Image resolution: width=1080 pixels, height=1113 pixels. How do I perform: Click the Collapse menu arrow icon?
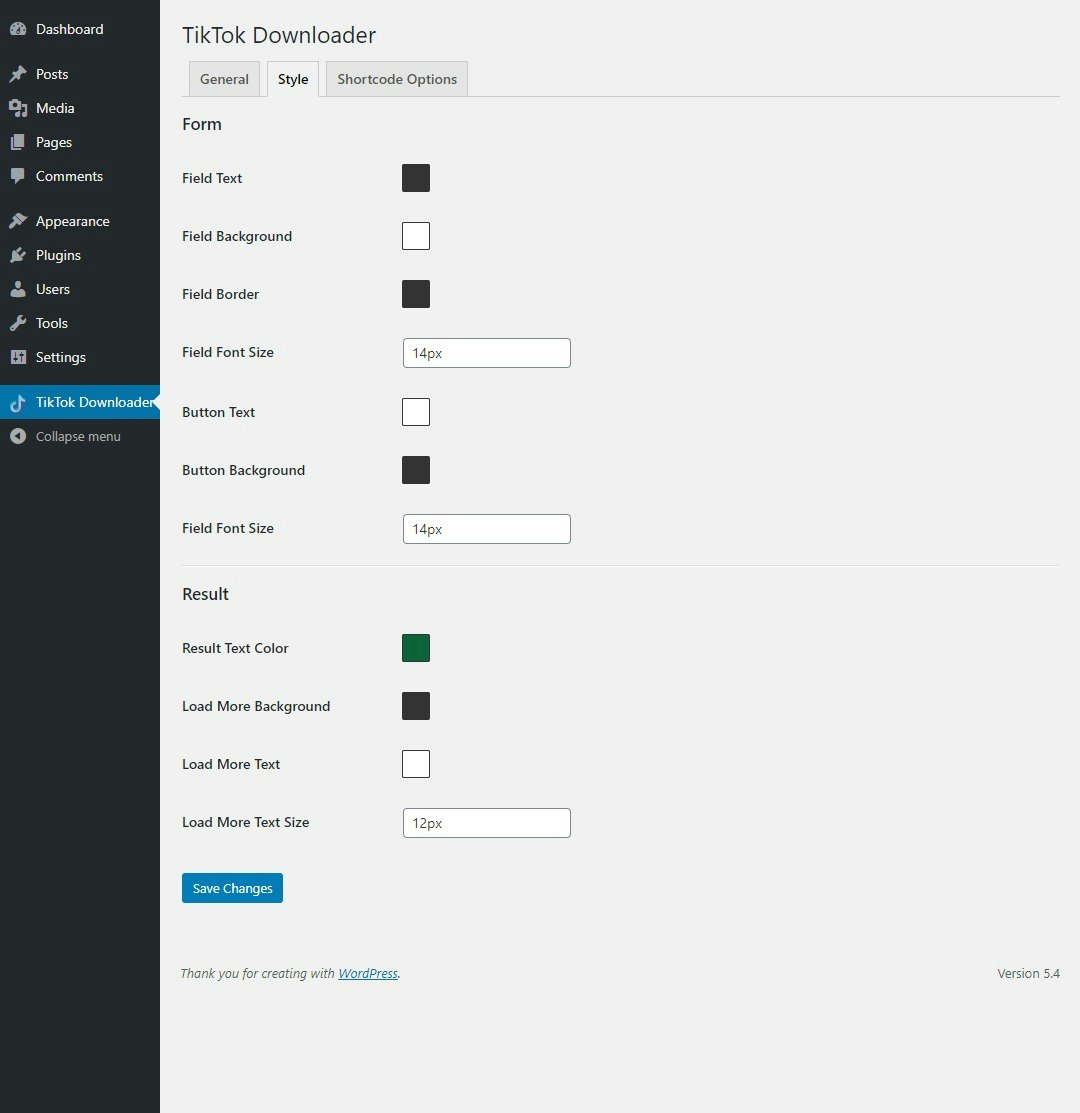[x=18, y=437]
